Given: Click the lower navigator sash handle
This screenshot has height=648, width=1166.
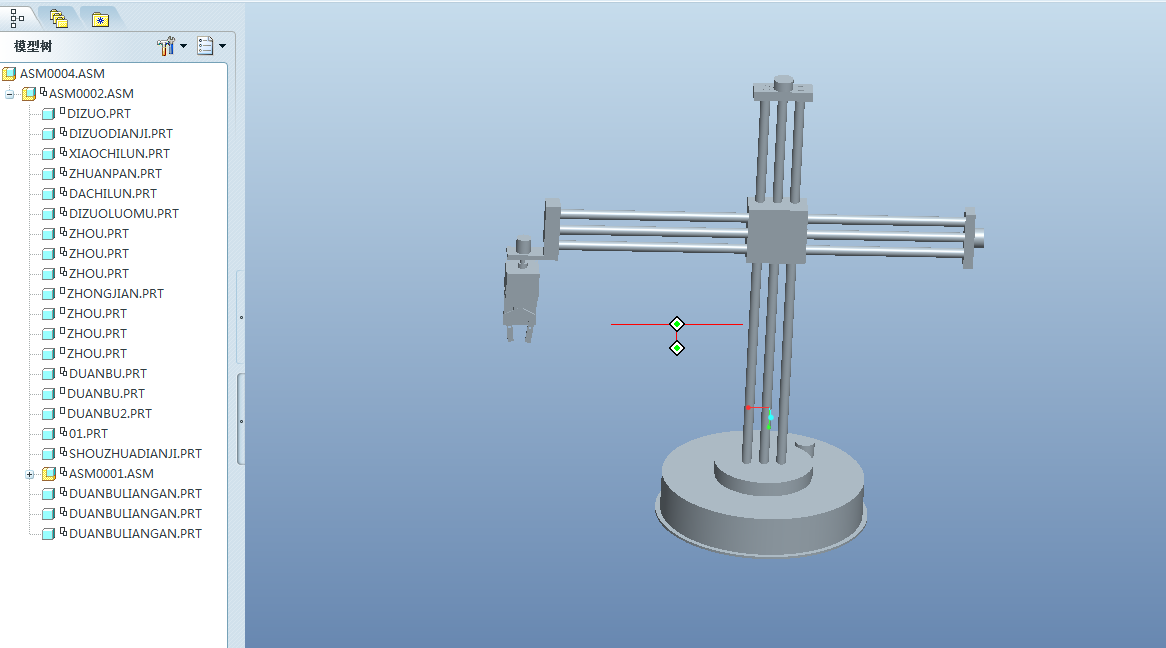Looking at the screenshot, I should pyautogui.click(x=241, y=421).
